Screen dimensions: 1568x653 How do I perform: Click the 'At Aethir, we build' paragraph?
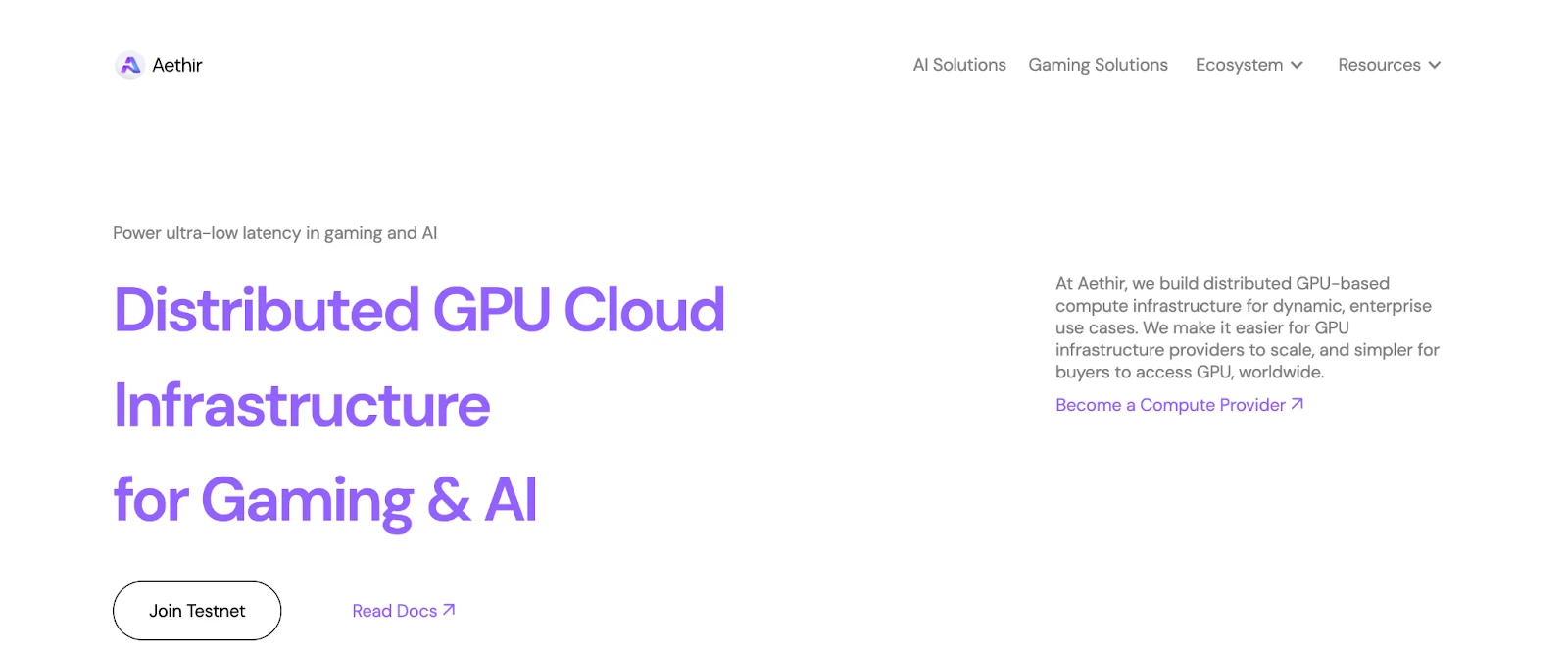pyautogui.click(x=1248, y=327)
